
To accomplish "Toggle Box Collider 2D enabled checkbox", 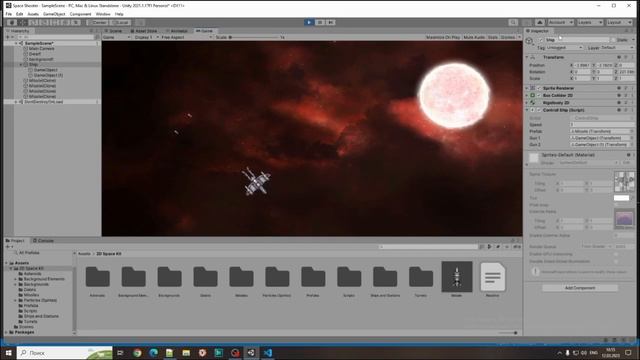I will click(x=539, y=96).
